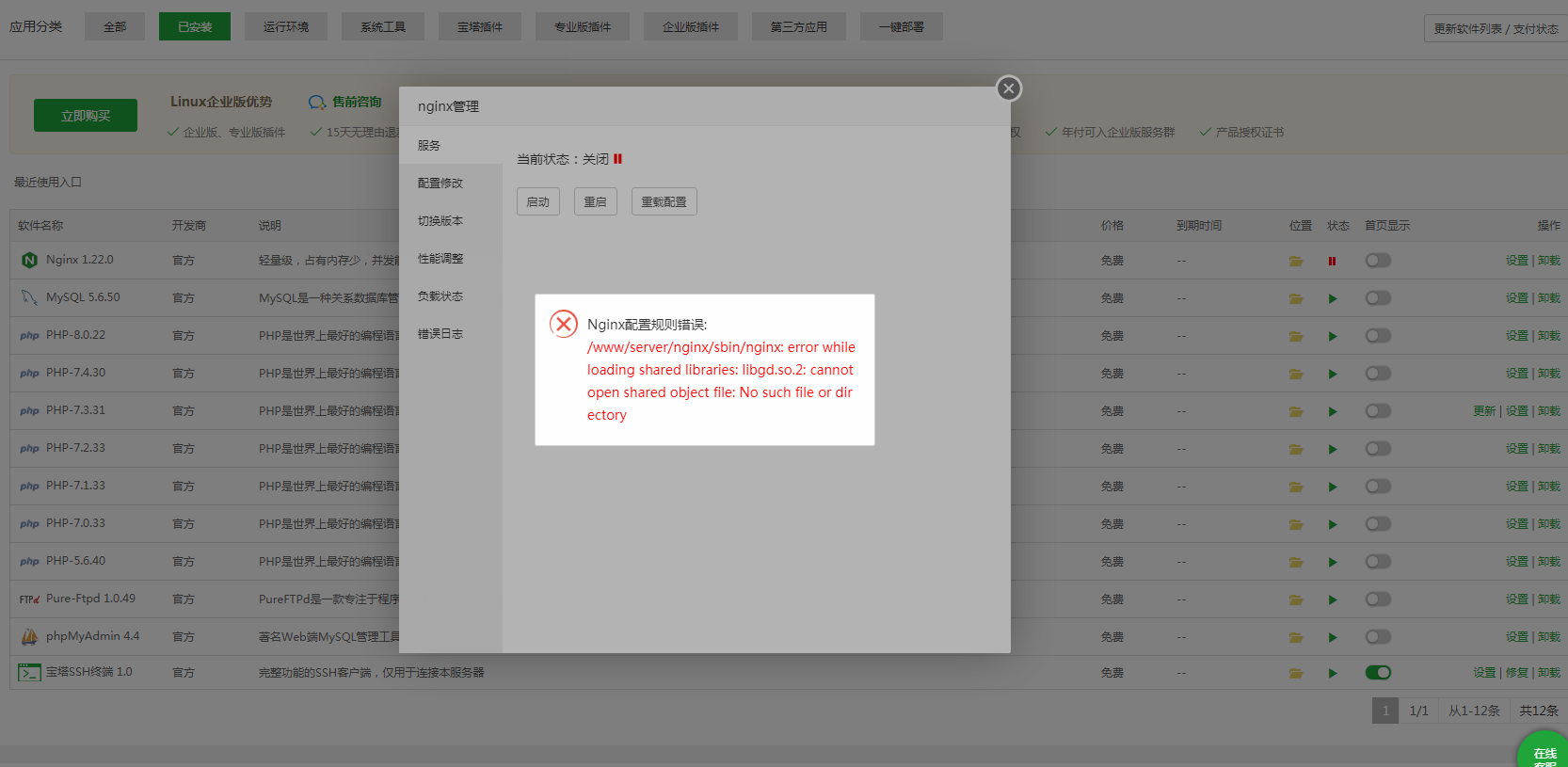Viewport: 1568px width, 767px height.
Task: Open the 性能调整 tab
Action: click(x=451, y=258)
